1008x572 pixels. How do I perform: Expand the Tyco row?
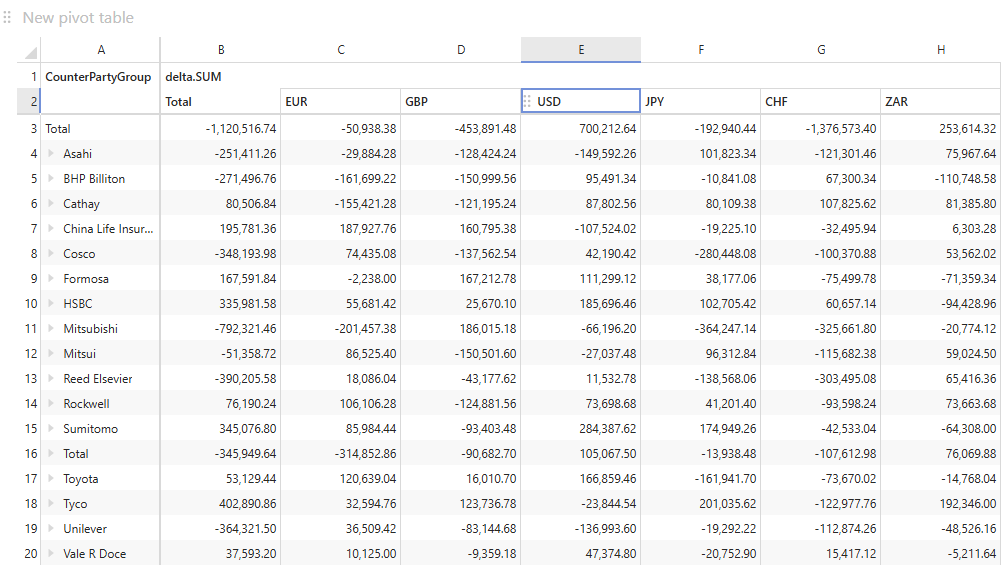click(x=51, y=504)
